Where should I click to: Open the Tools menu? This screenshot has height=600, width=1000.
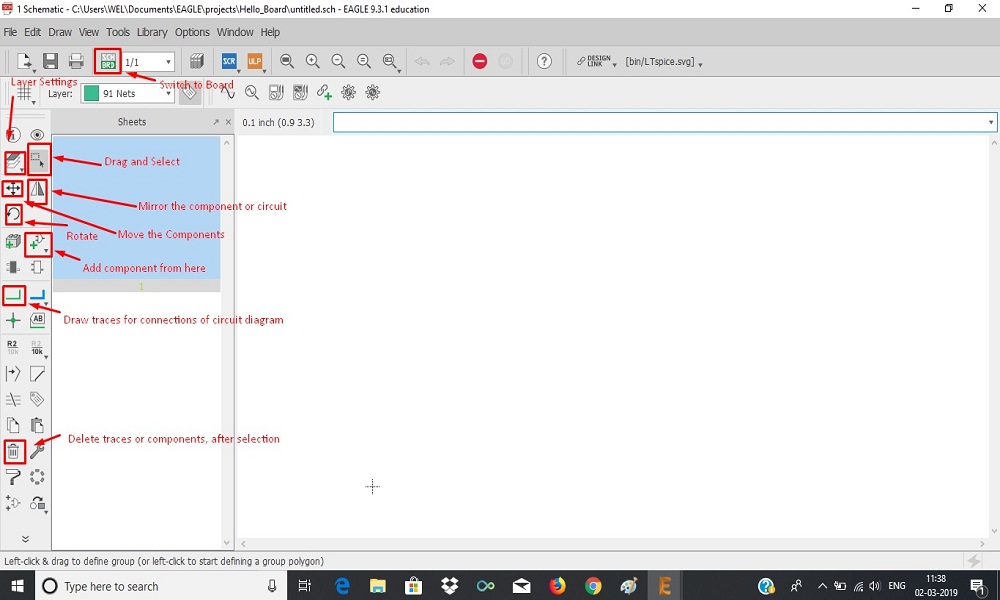(118, 32)
